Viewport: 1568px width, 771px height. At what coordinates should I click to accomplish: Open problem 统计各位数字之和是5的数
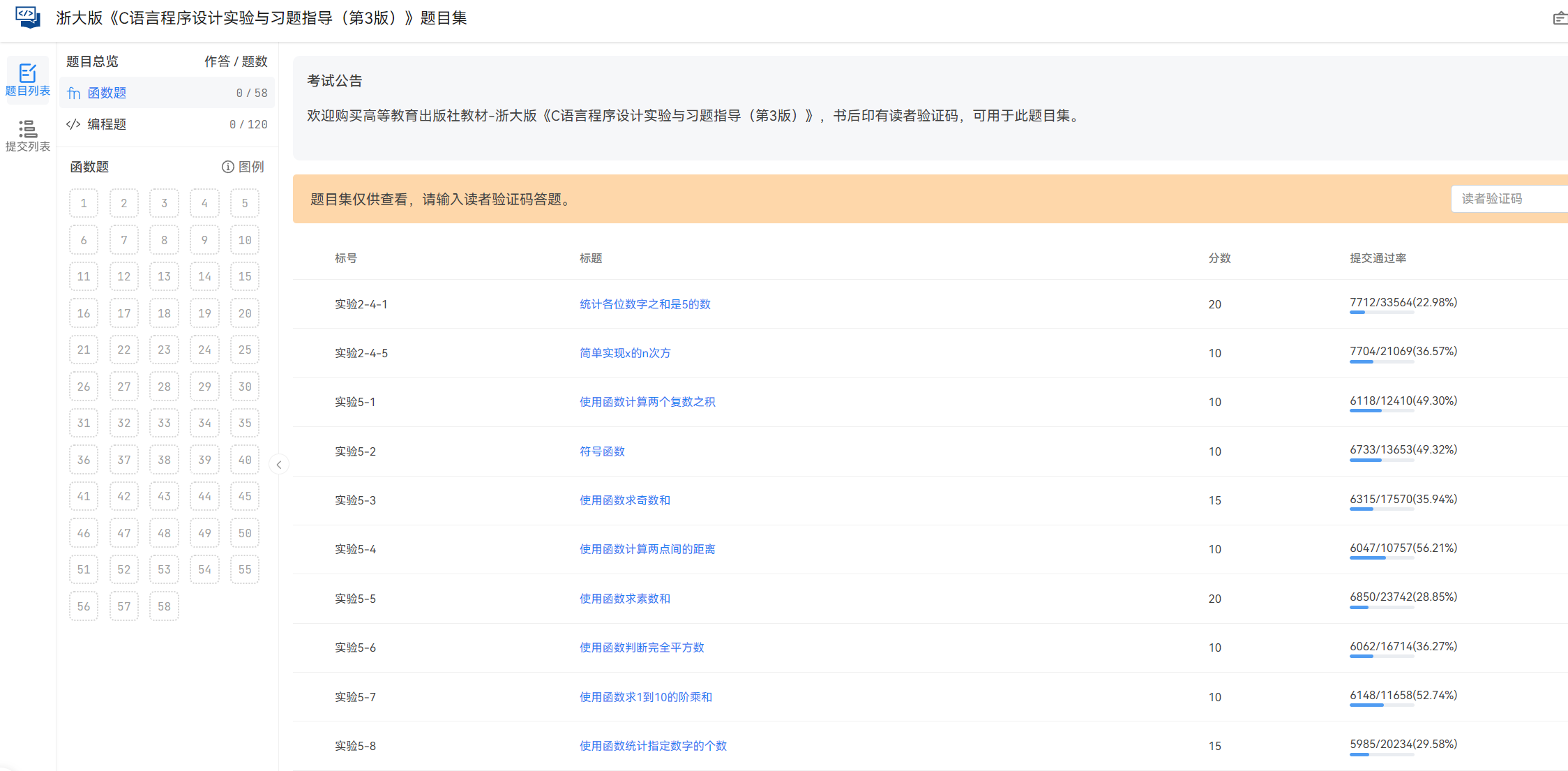click(x=644, y=304)
